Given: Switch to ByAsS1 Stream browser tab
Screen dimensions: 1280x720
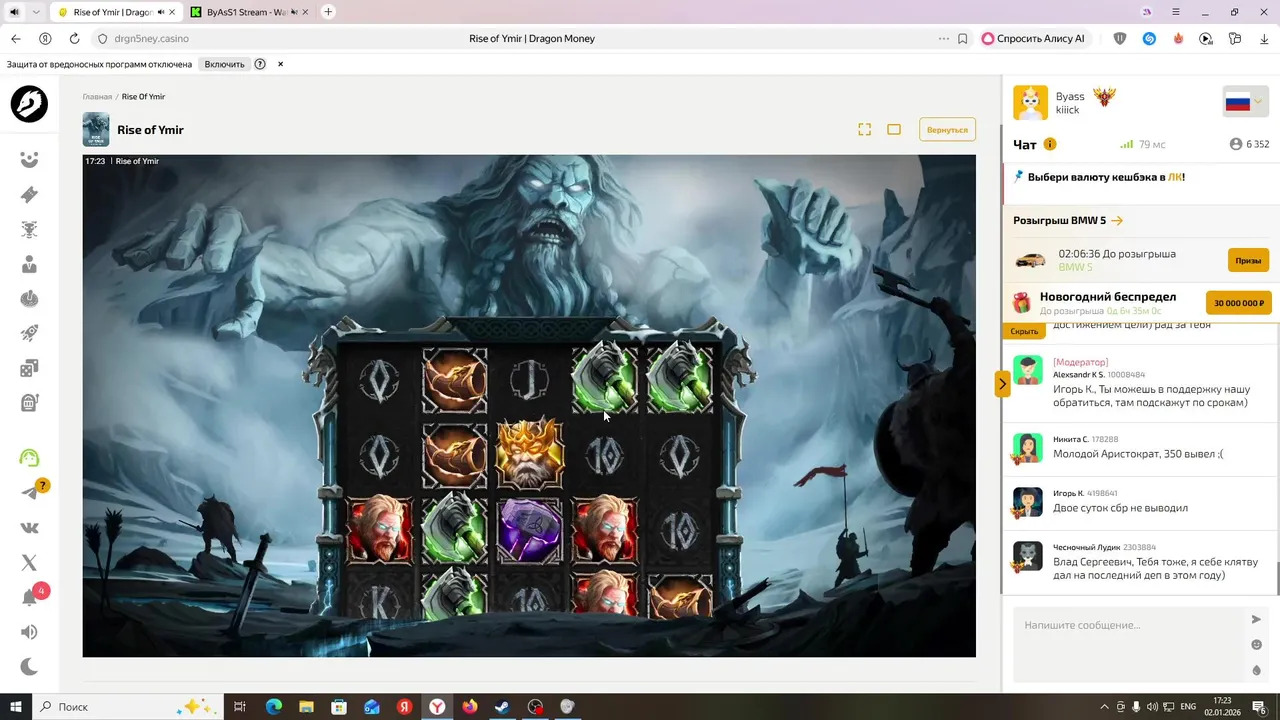Looking at the screenshot, I should [249, 12].
